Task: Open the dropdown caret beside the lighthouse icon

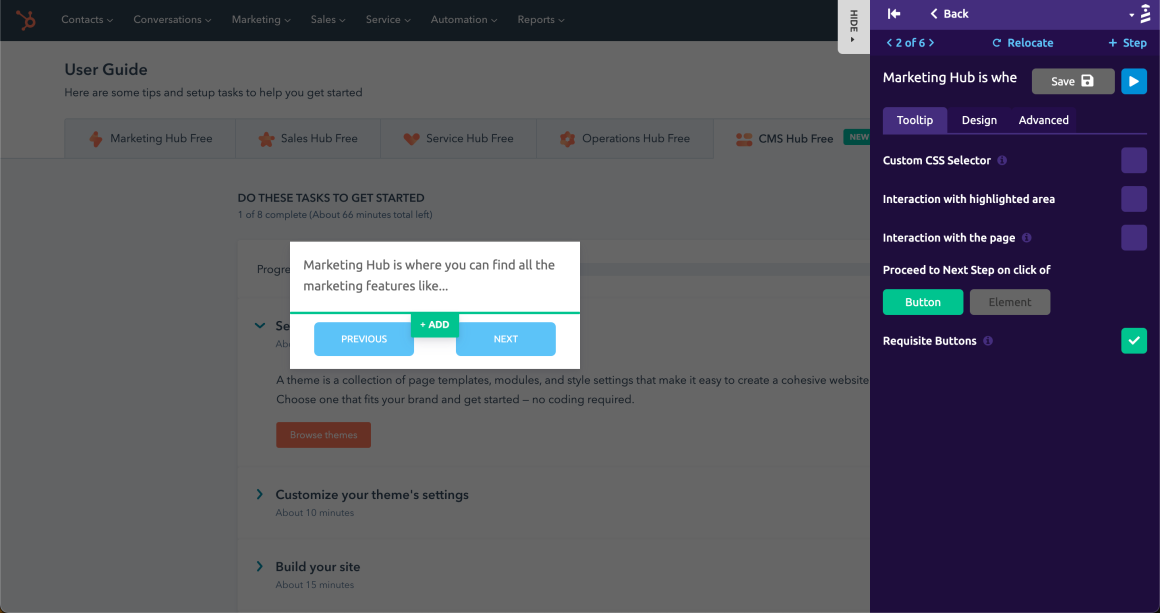Action: 1131,15
